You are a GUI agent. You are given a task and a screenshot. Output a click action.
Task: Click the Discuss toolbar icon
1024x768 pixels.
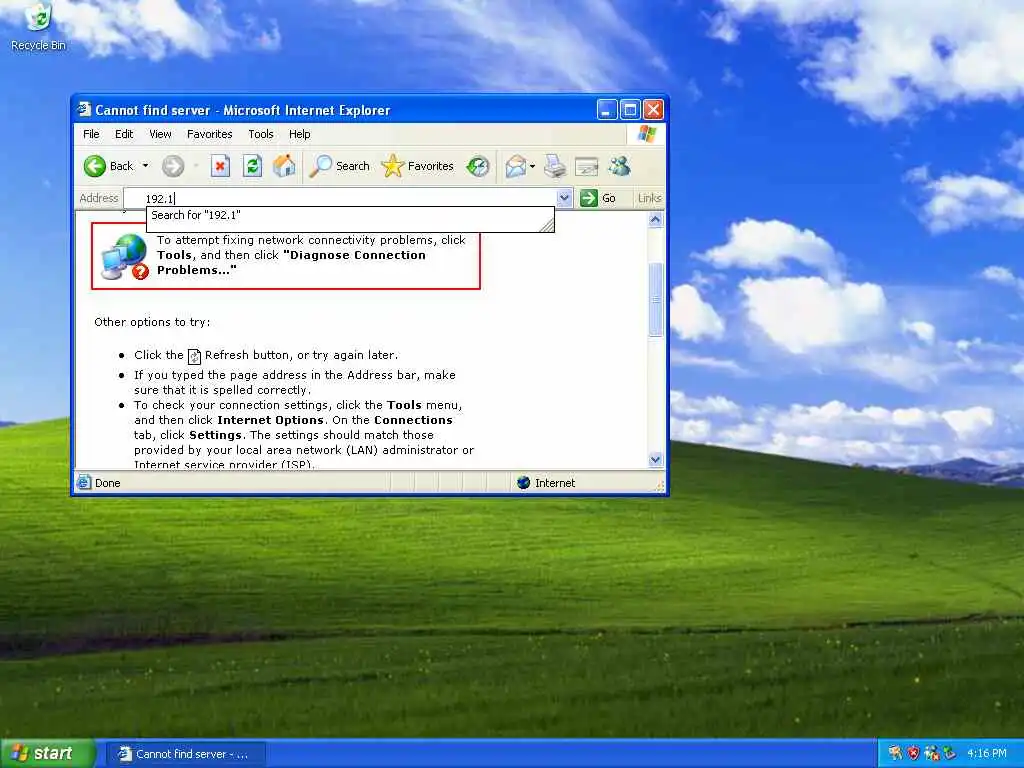click(586, 167)
